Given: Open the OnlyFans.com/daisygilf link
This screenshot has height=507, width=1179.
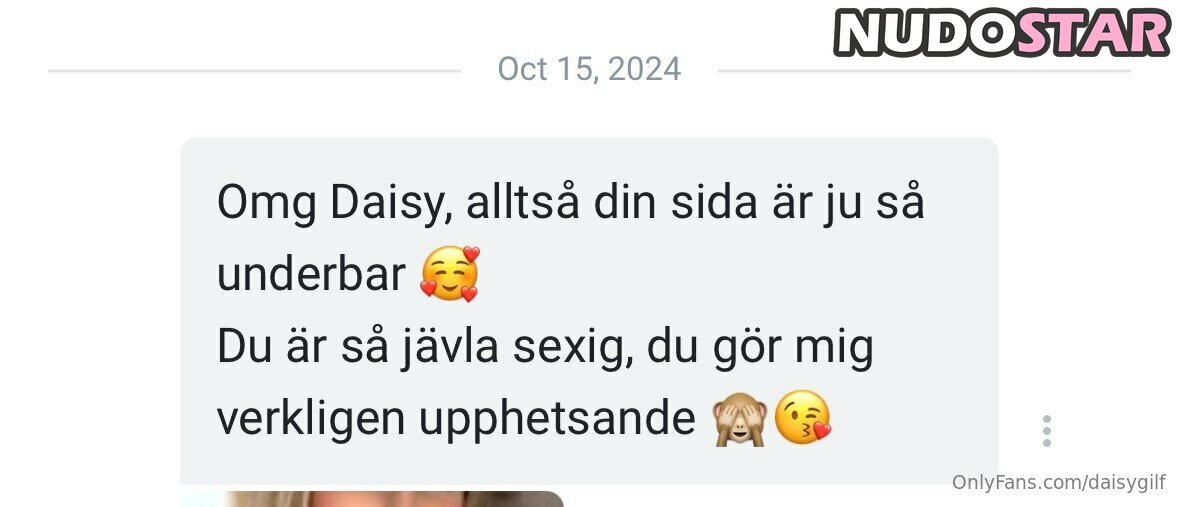Looking at the screenshot, I should (x=1059, y=482).
